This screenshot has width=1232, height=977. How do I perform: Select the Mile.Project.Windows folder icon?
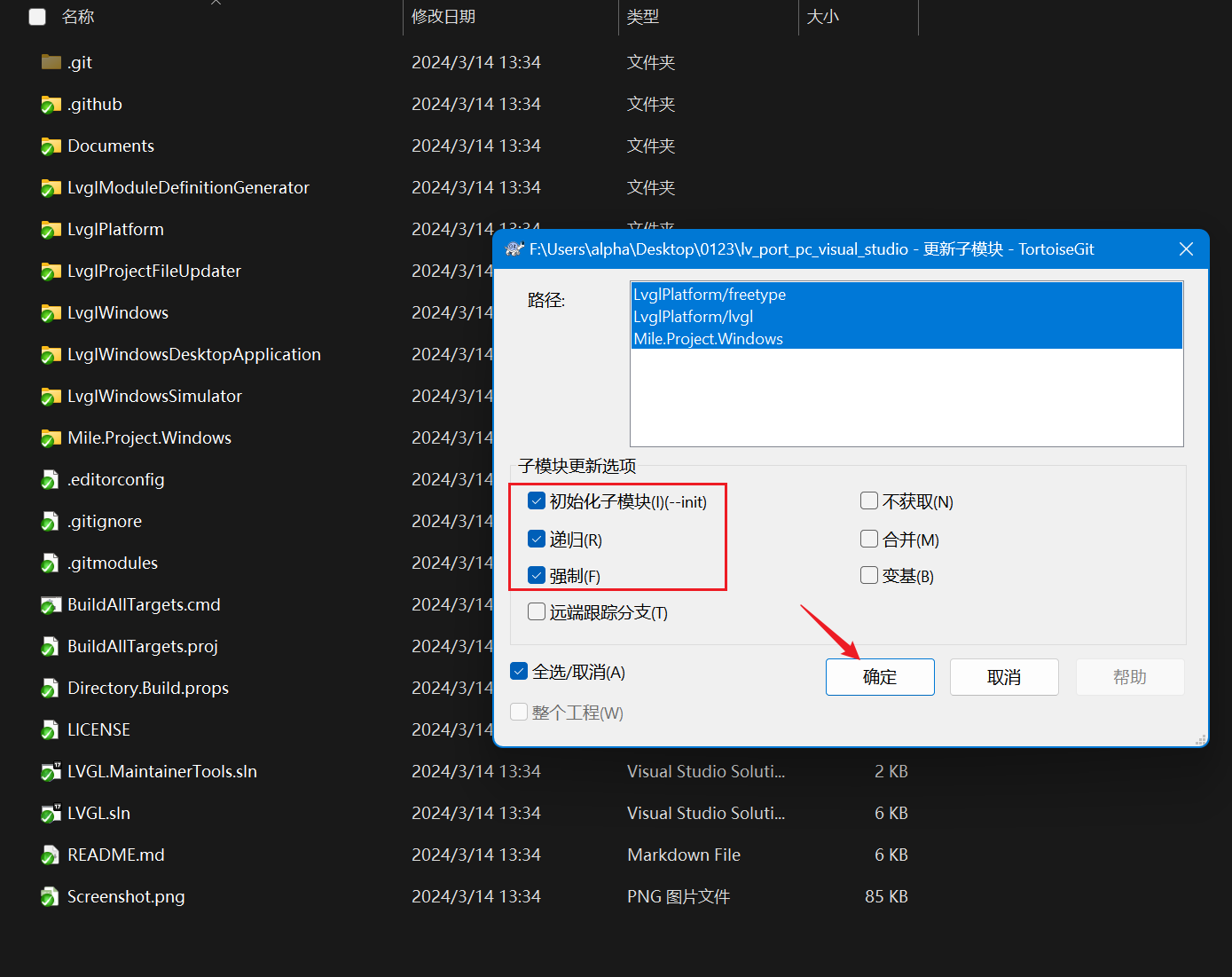pyautogui.click(x=50, y=437)
